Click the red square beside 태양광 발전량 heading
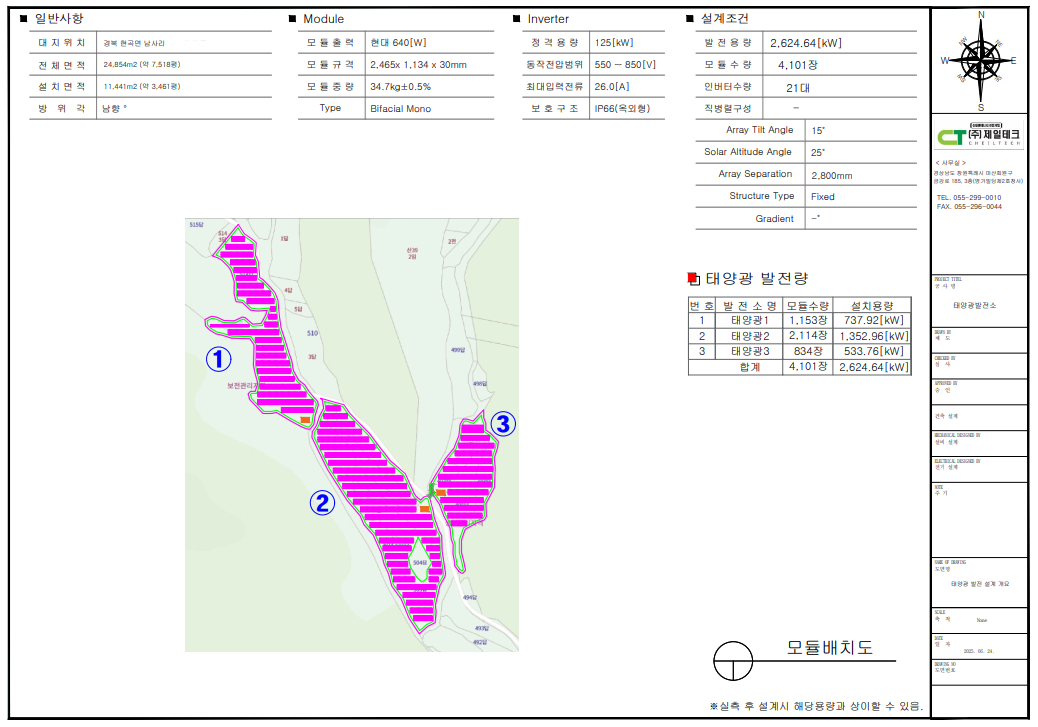Image resolution: width=1038 pixels, height=727 pixels. pos(694,279)
